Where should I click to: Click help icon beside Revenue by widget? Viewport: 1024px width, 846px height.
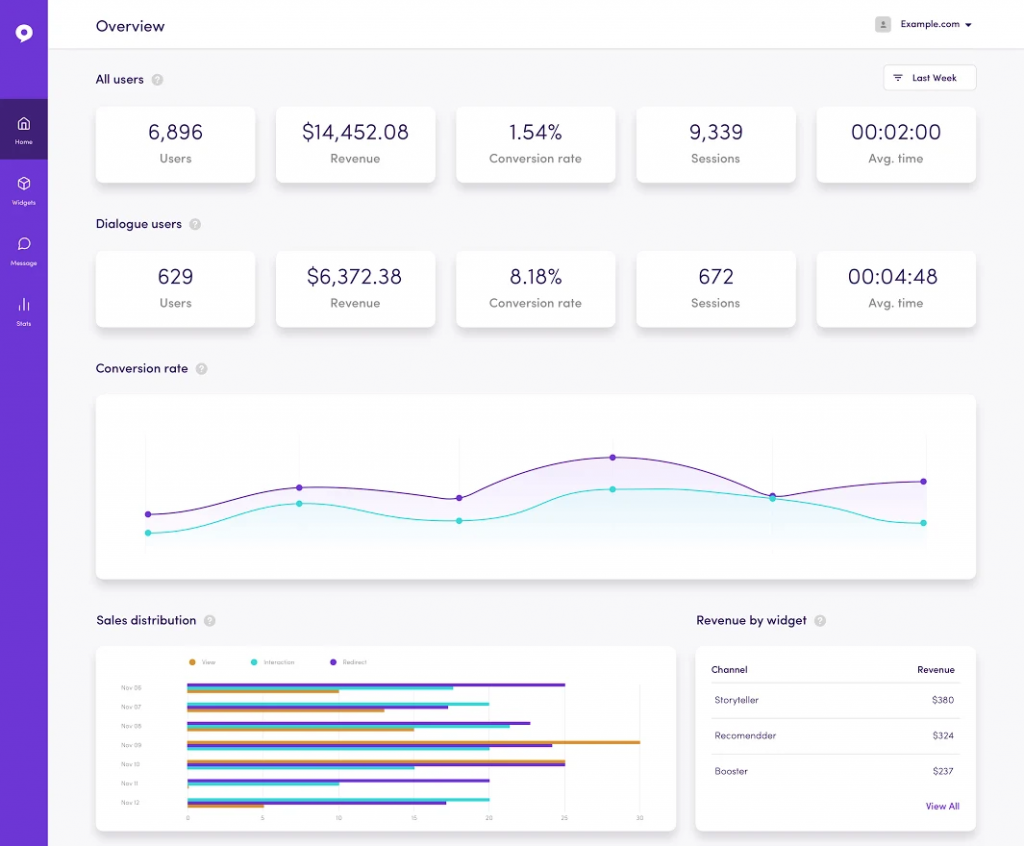(x=820, y=621)
